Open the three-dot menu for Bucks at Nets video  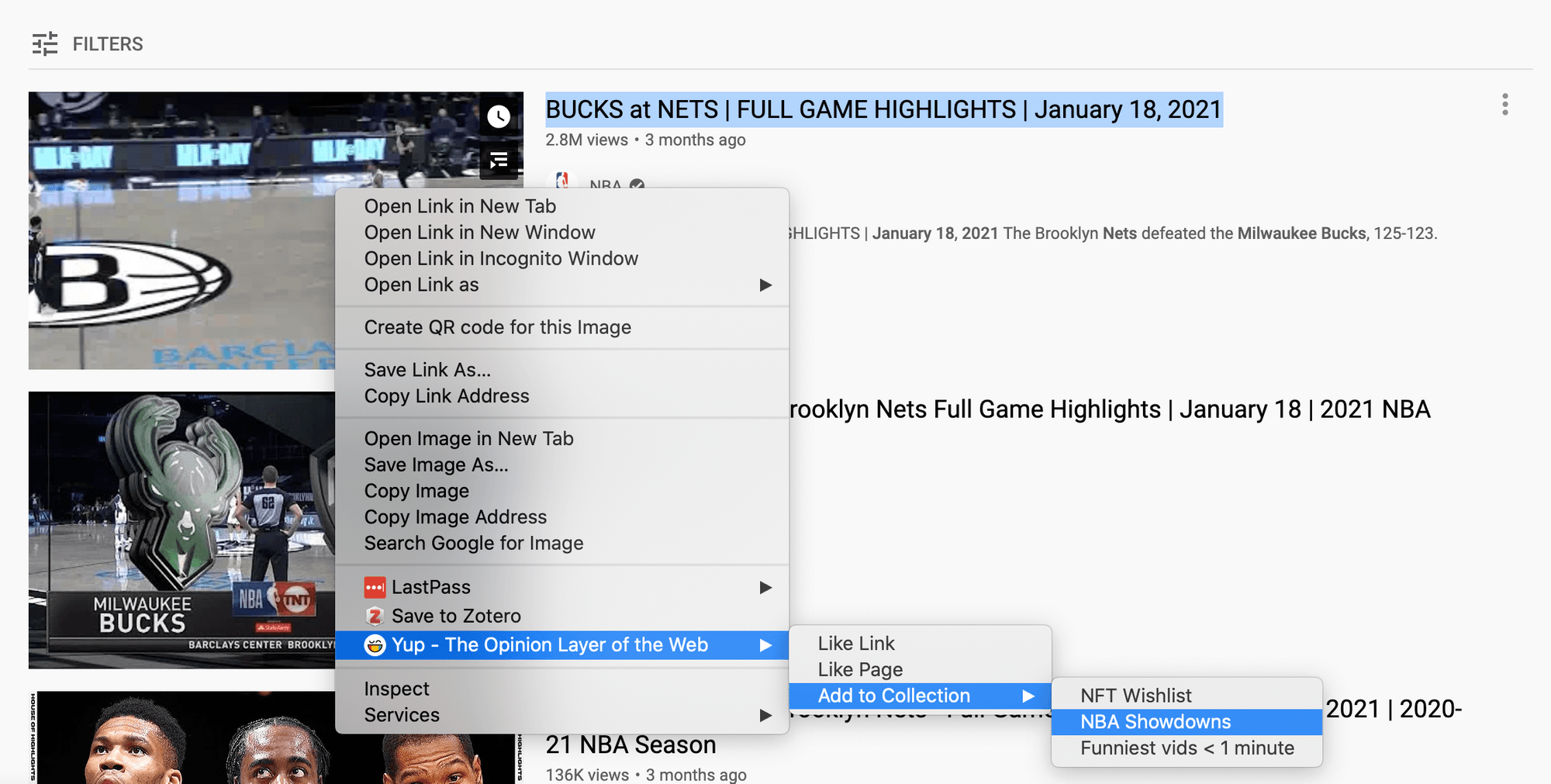coord(1504,105)
